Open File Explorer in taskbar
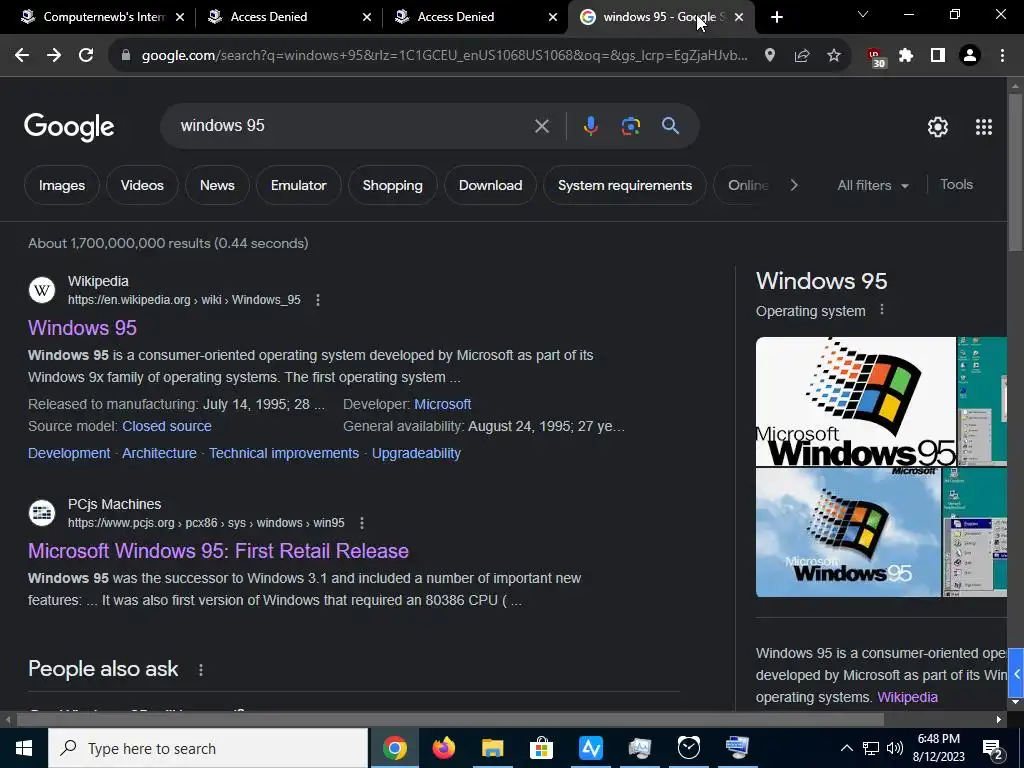Screen dimensions: 1024x768 pos(493,748)
